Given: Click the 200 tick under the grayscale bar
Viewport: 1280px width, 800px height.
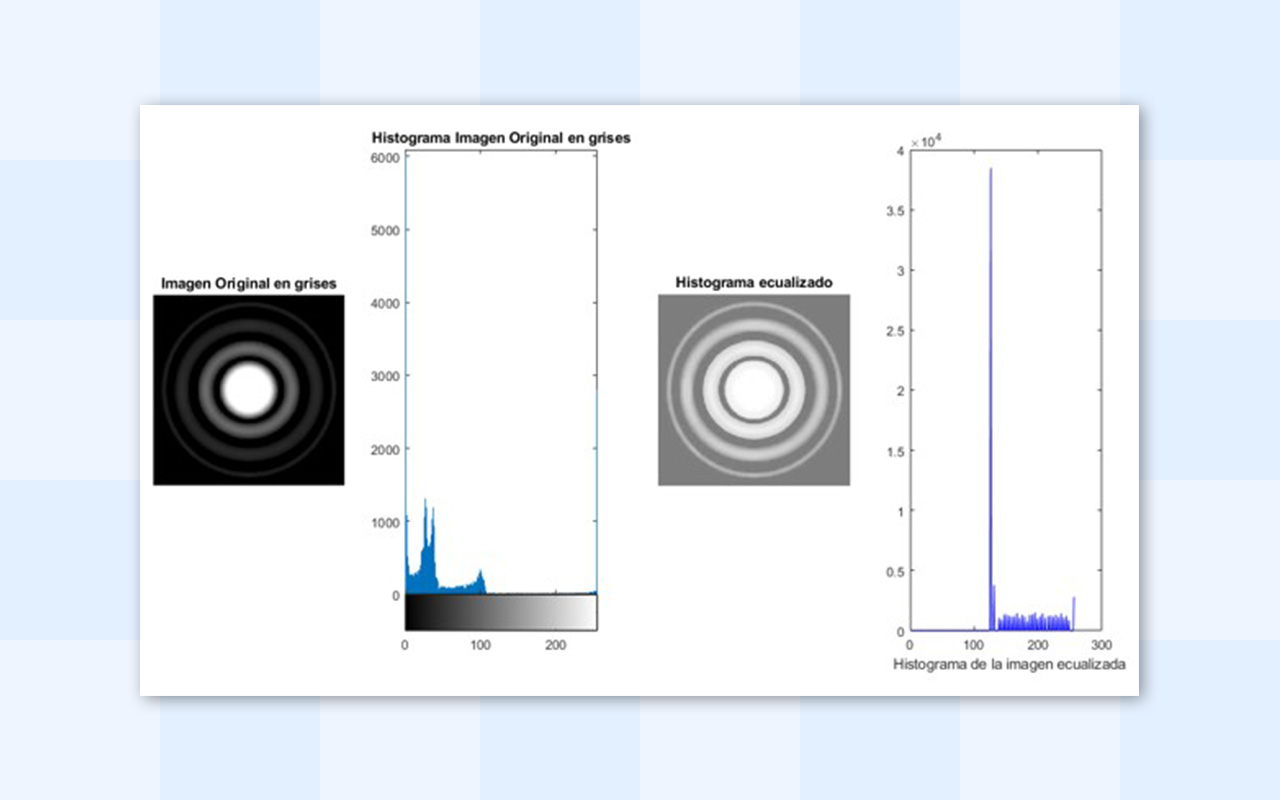Looking at the screenshot, I should pyautogui.click(x=556, y=646).
